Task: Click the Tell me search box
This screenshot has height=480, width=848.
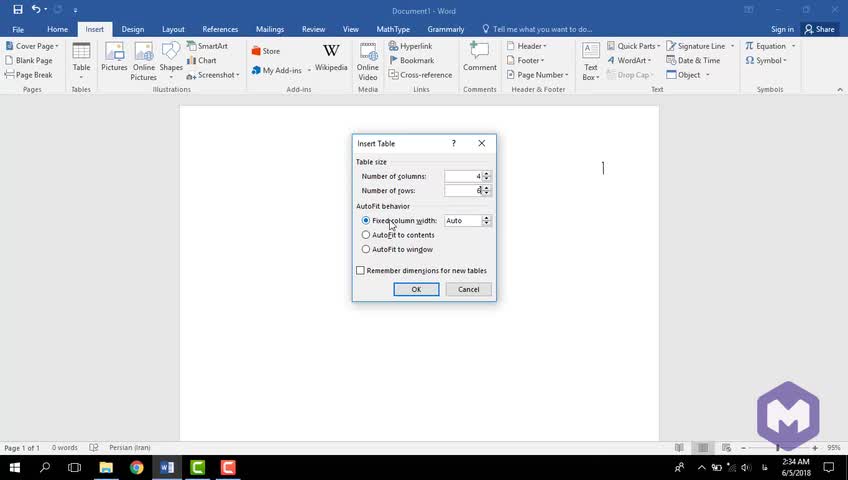Action: pos(538,29)
